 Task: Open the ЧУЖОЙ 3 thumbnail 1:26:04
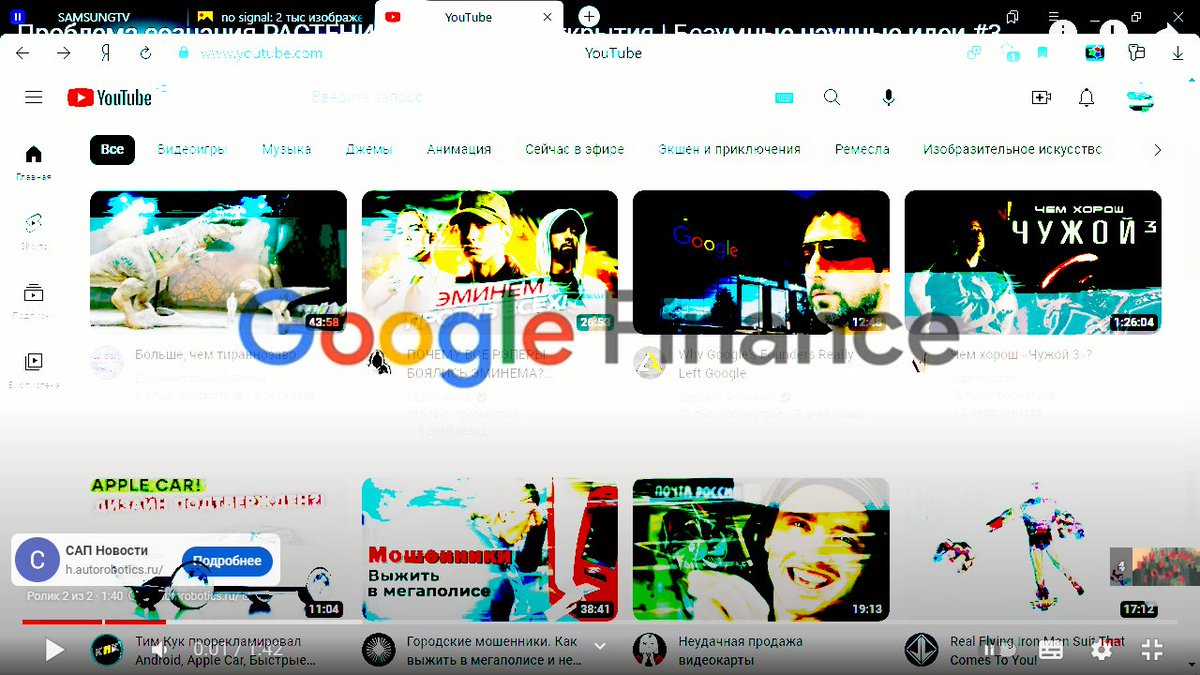point(1033,262)
